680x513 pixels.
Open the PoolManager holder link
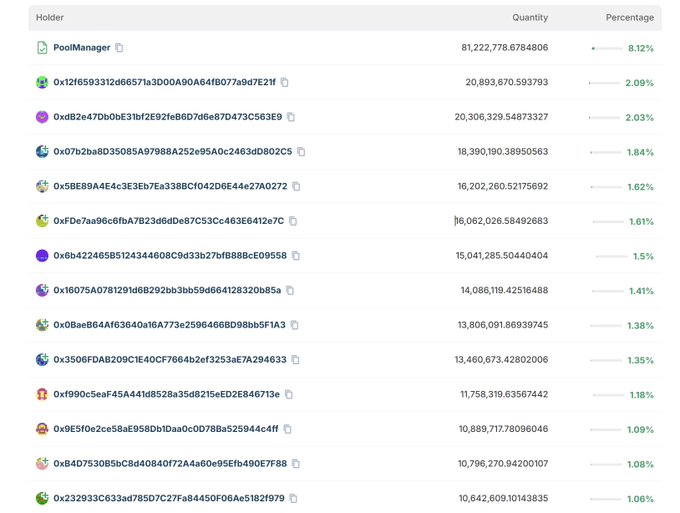82,48
